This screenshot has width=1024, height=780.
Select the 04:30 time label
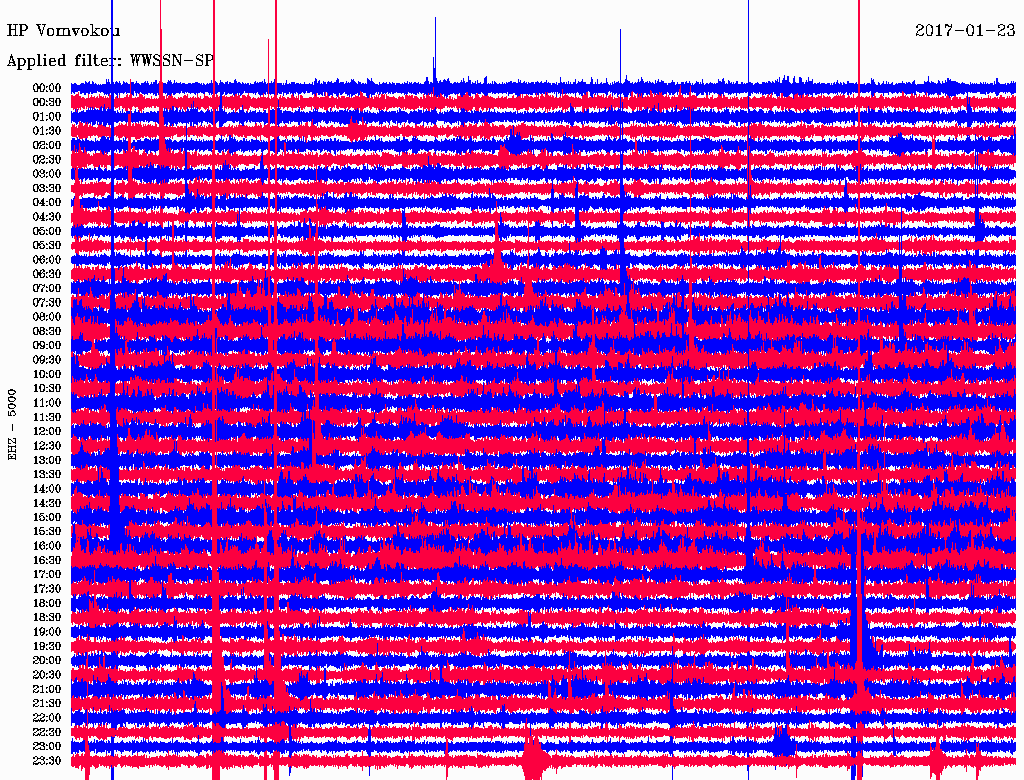(x=47, y=217)
